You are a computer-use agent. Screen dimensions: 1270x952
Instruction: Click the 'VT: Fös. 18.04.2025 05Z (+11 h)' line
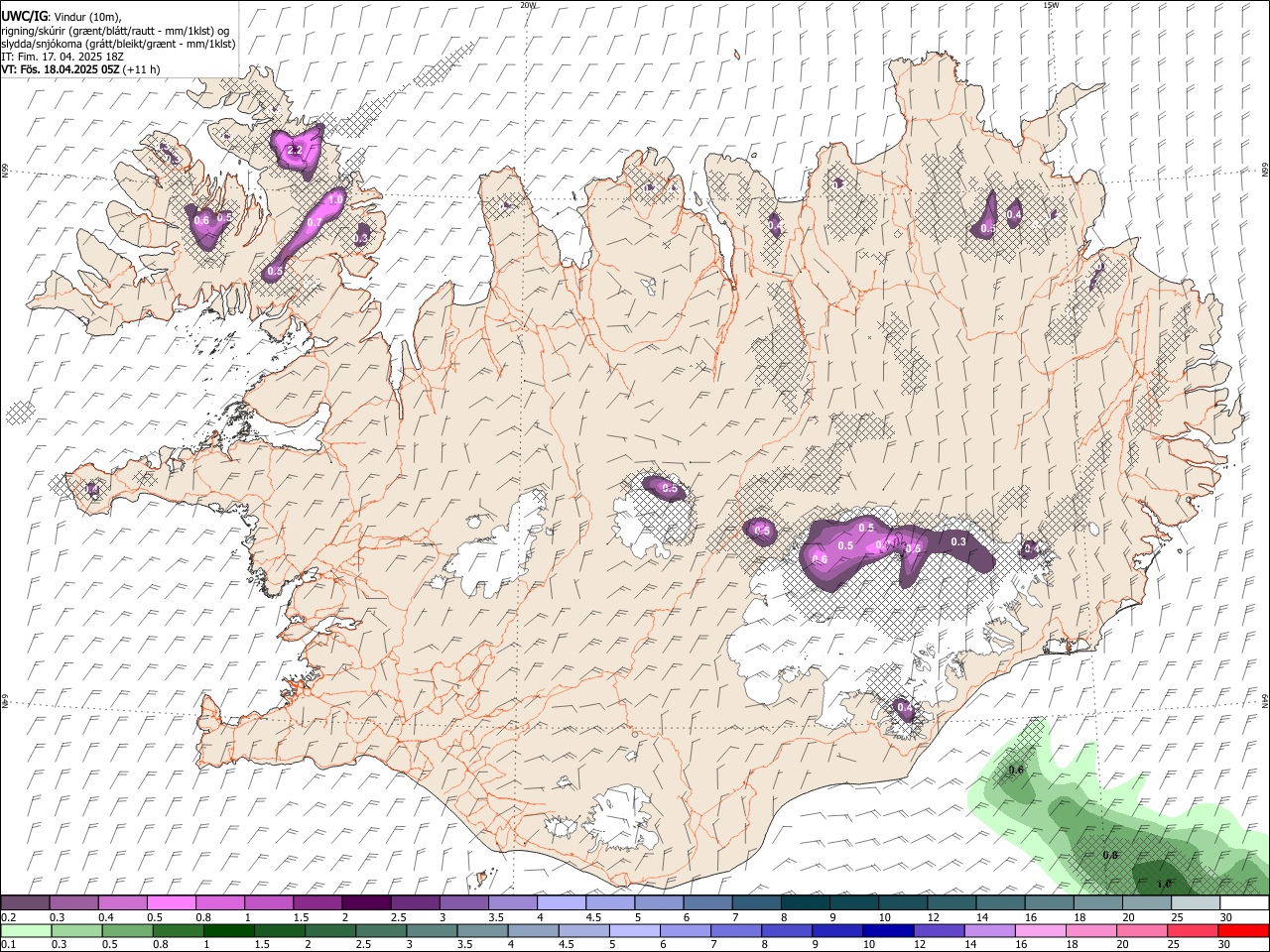coord(80,69)
